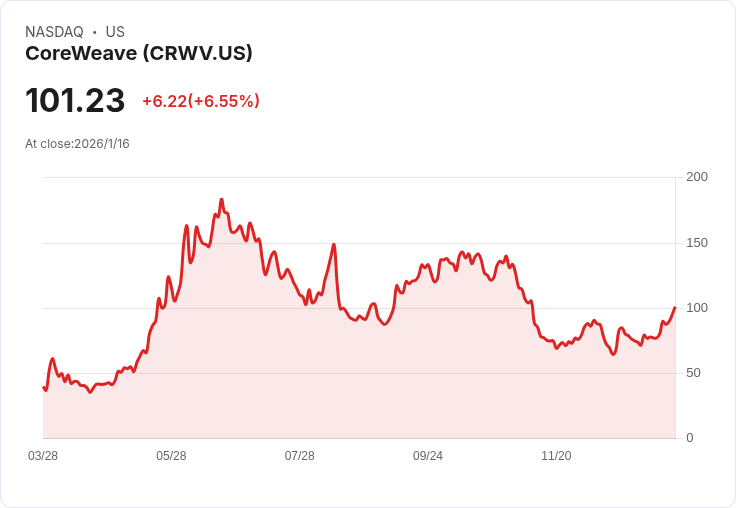Click the end point of the price line
This screenshot has width=736, height=508.
pos(675,308)
